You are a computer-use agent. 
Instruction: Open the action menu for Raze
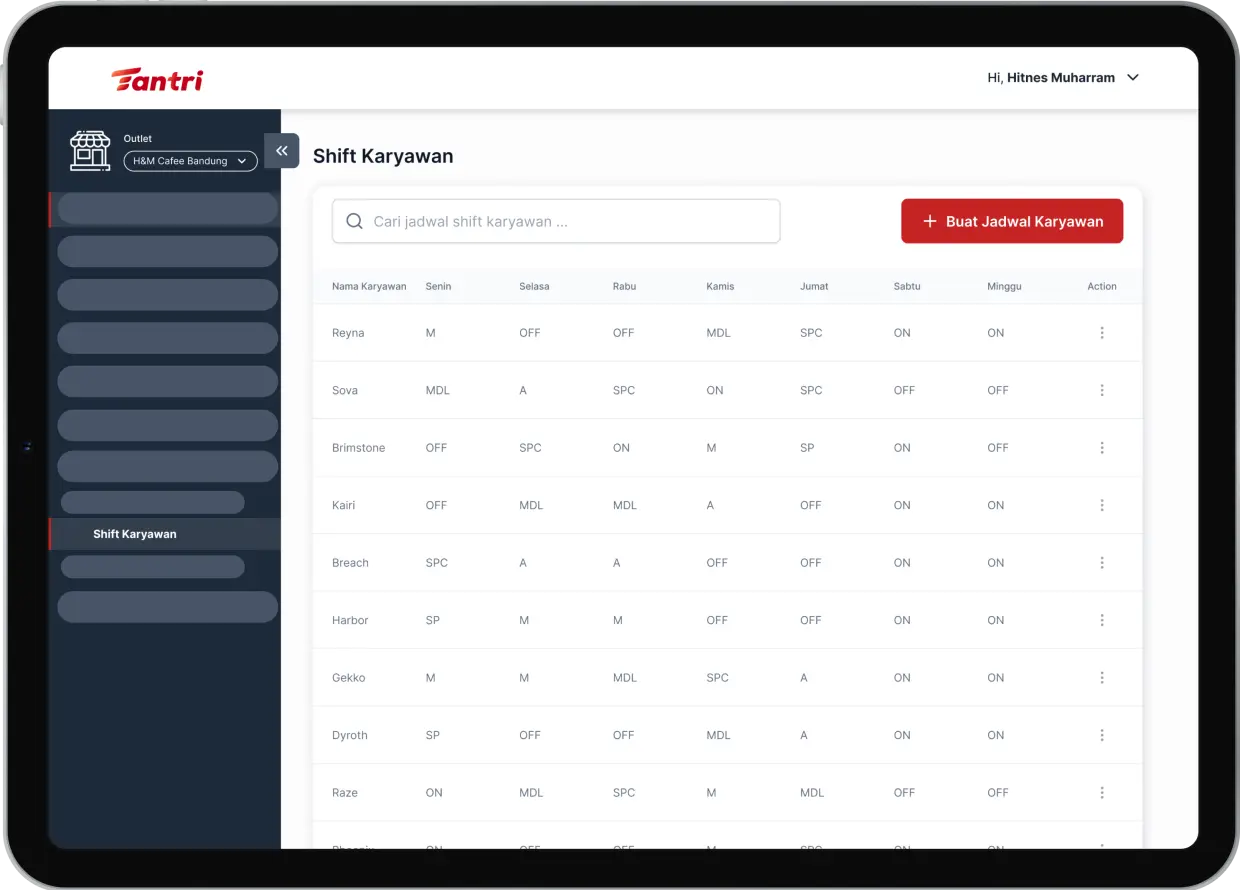(x=1101, y=793)
